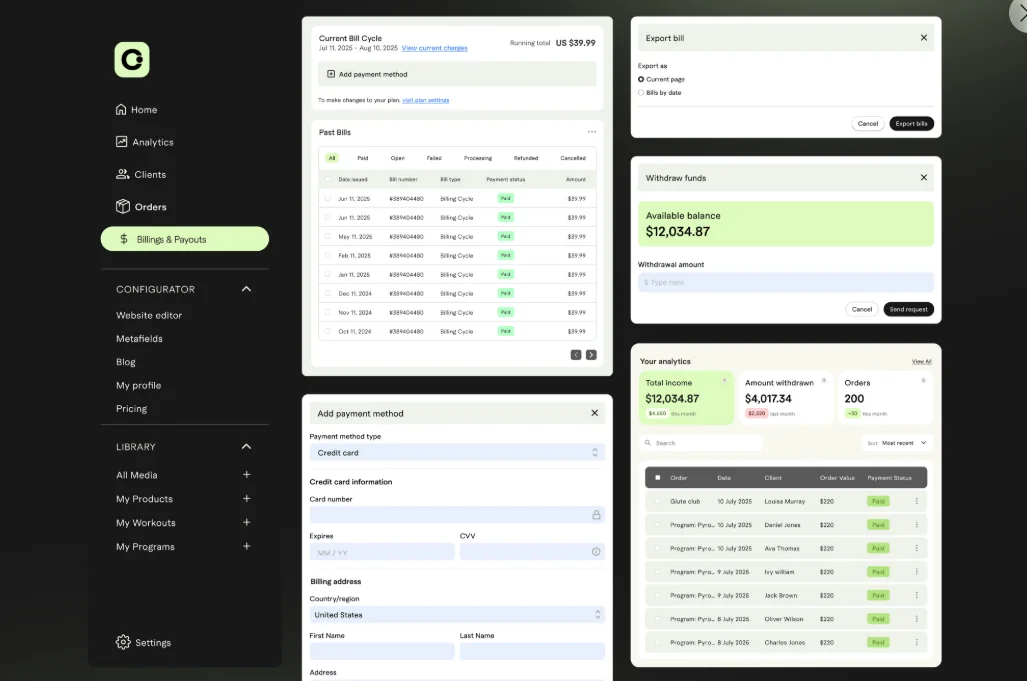Go to next page of Past Bills
The height and width of the screenshot is (681, 1027).
591,355
